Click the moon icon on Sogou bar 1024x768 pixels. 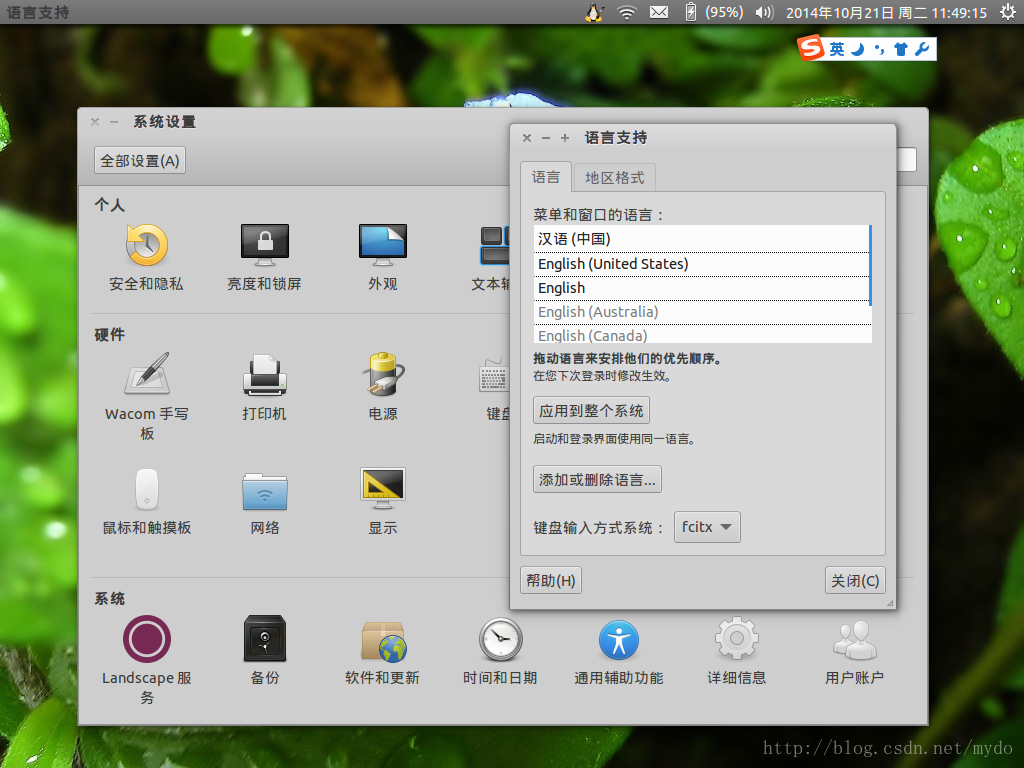click(x=858, y=49)
